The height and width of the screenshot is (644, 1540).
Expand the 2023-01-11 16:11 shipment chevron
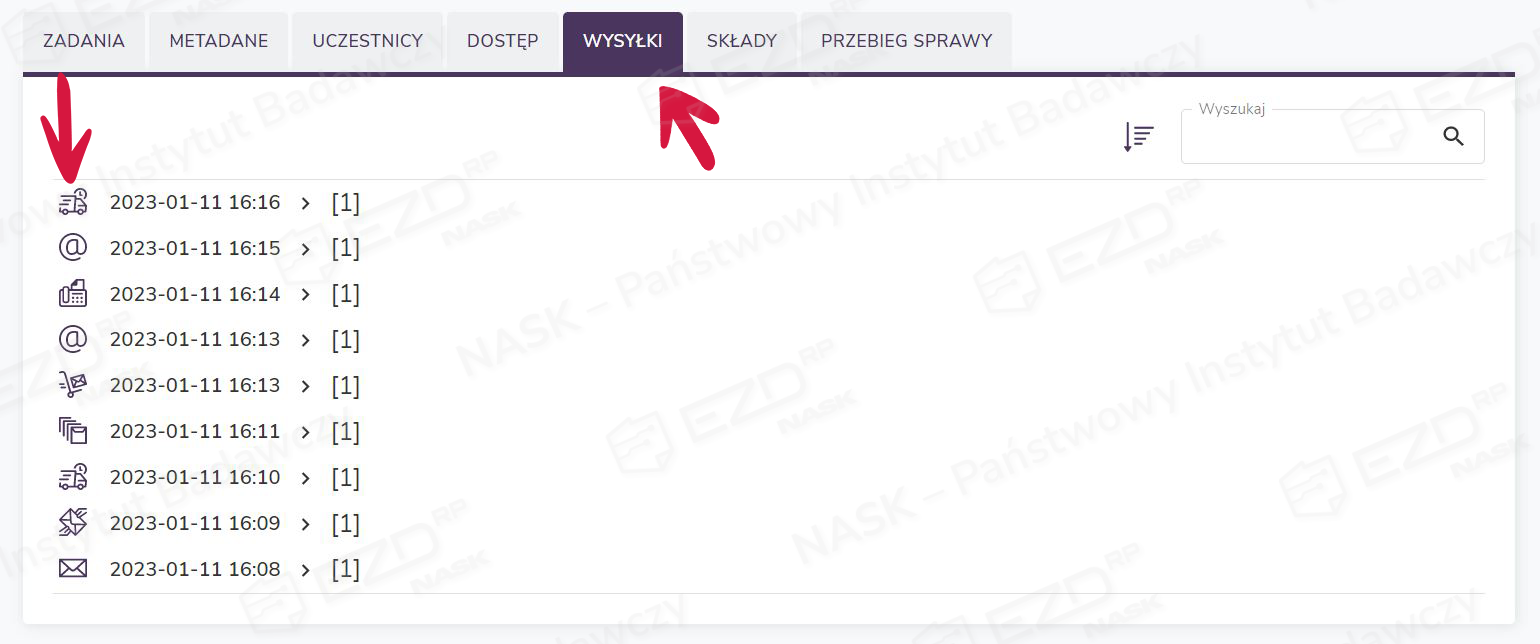click(306, 432)
